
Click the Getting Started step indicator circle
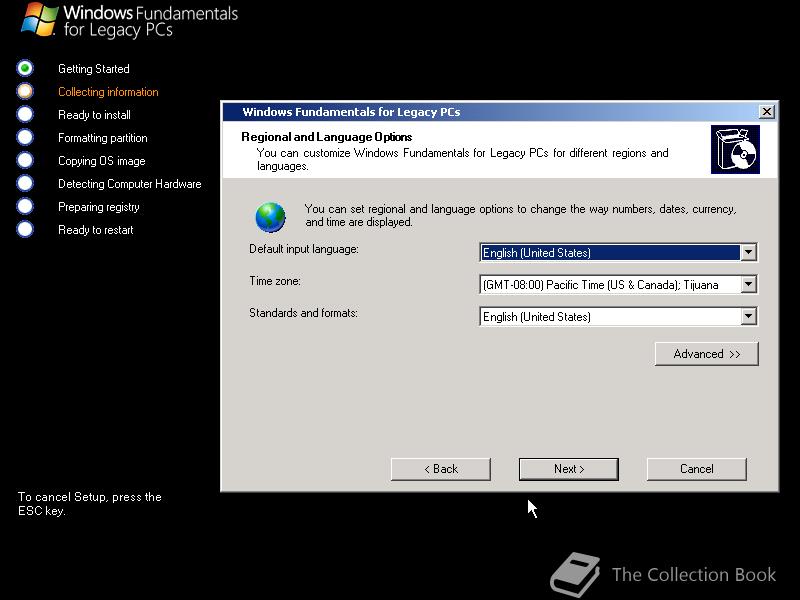(24, 68)
